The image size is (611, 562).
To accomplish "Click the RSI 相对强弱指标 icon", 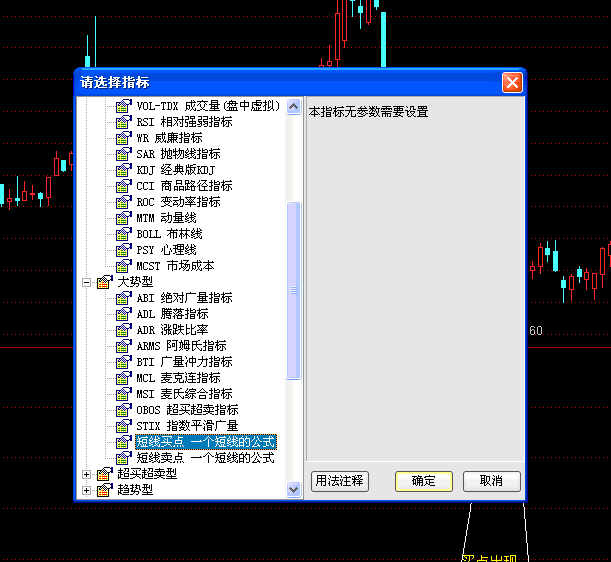I will (124, 122).
